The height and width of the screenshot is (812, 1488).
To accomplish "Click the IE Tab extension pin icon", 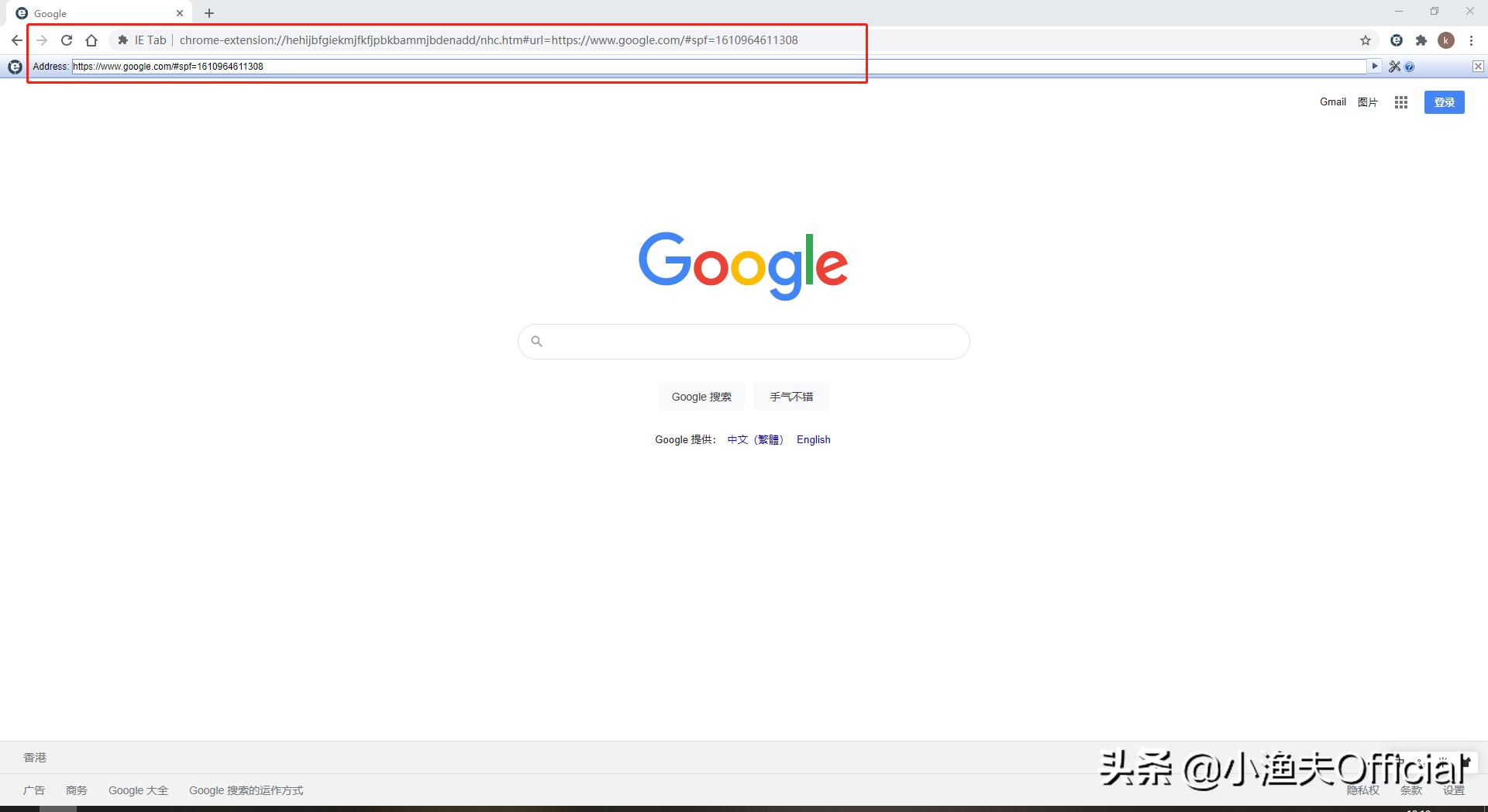I will click(x=1396, y=40).
